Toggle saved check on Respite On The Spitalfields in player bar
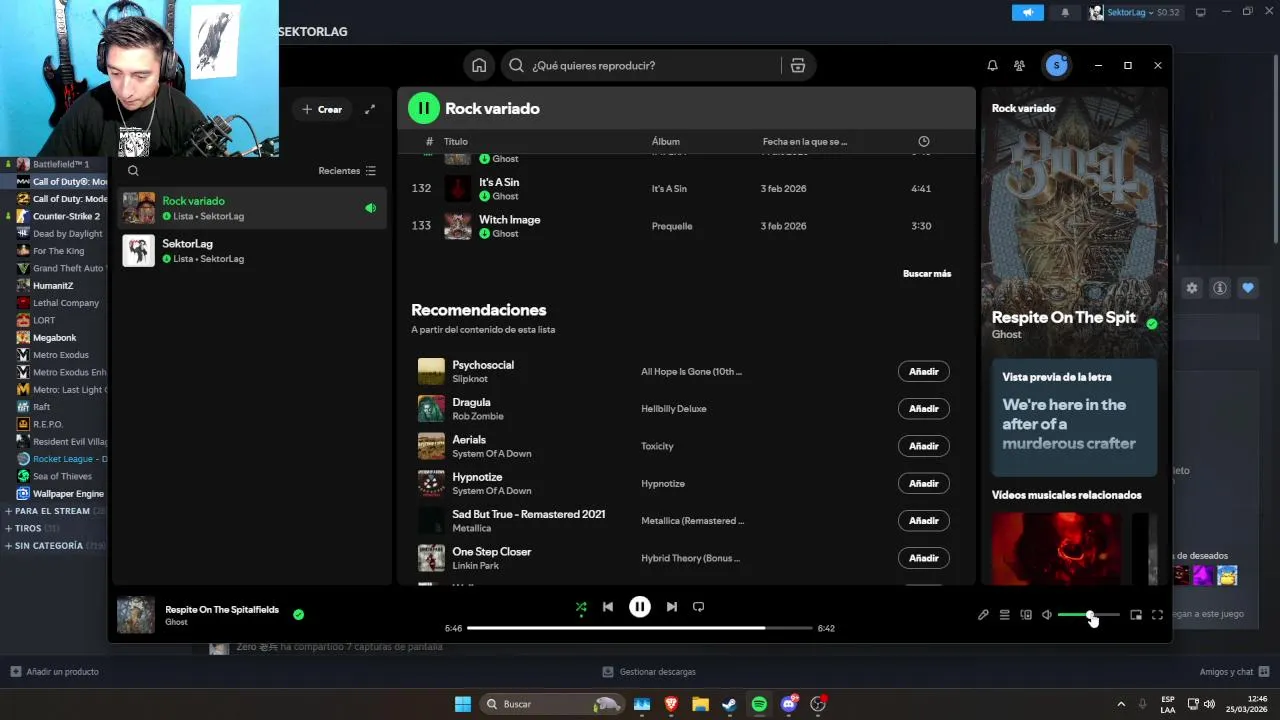This screenshot has height=720, width=1280. click(298, 614)
